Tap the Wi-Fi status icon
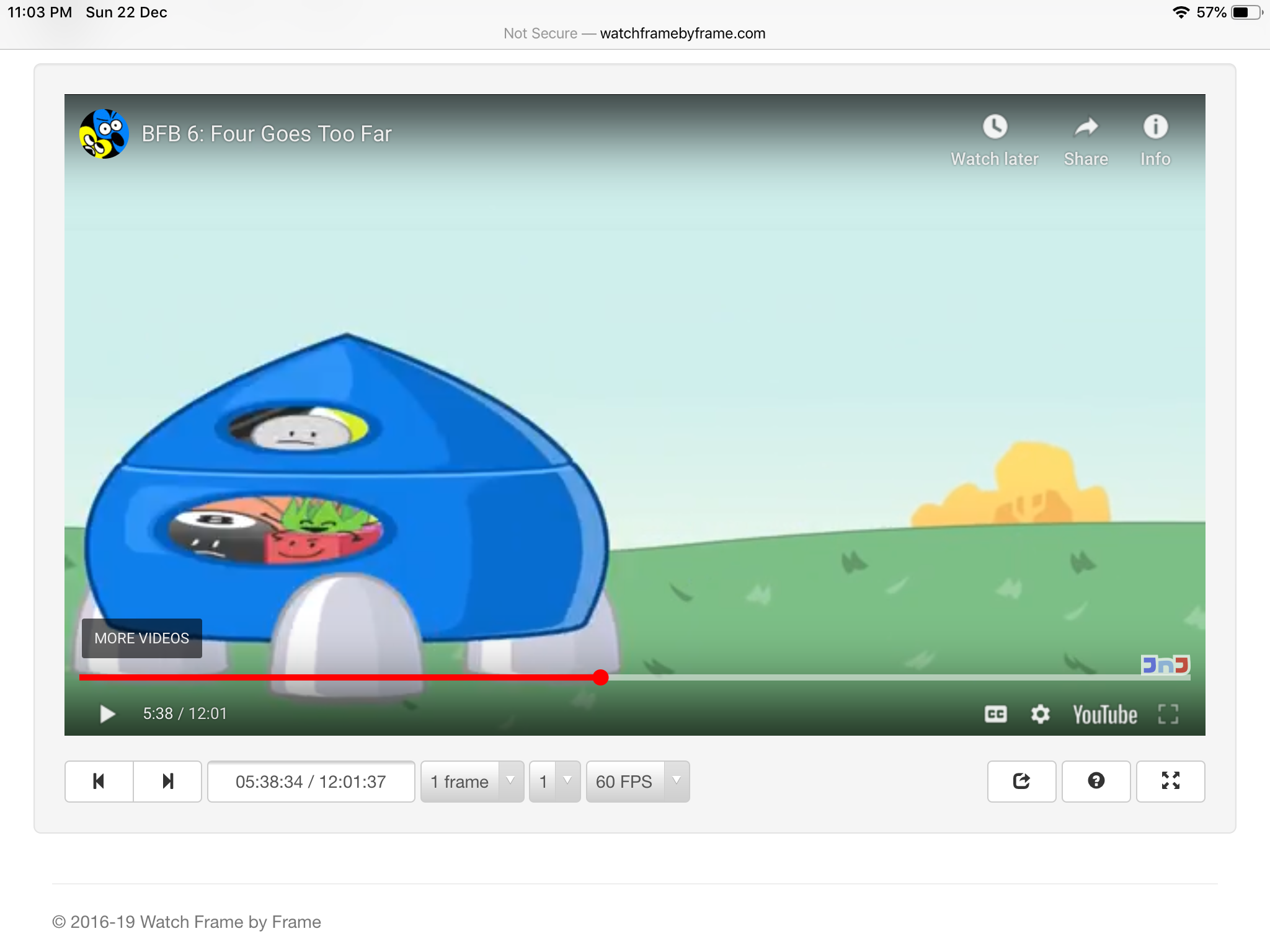Image resolution: width=1270 pixels, height=952 pixels. tap(1181, 12)
